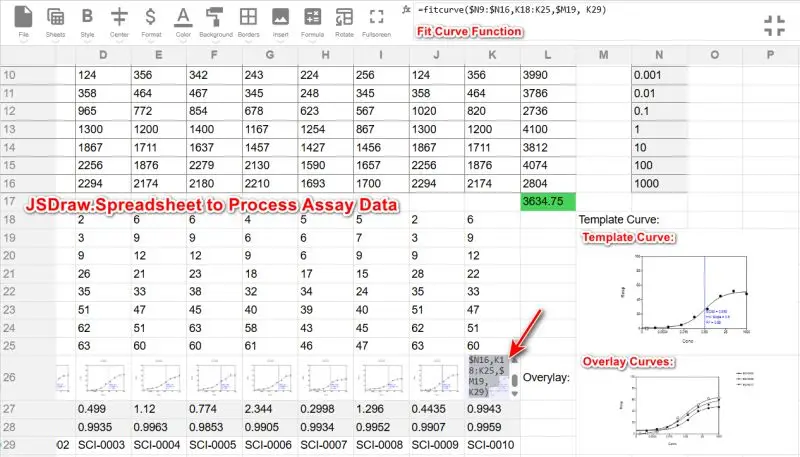
Task: Click curve thumbnail in column D row 26
Action: [103, 378]
